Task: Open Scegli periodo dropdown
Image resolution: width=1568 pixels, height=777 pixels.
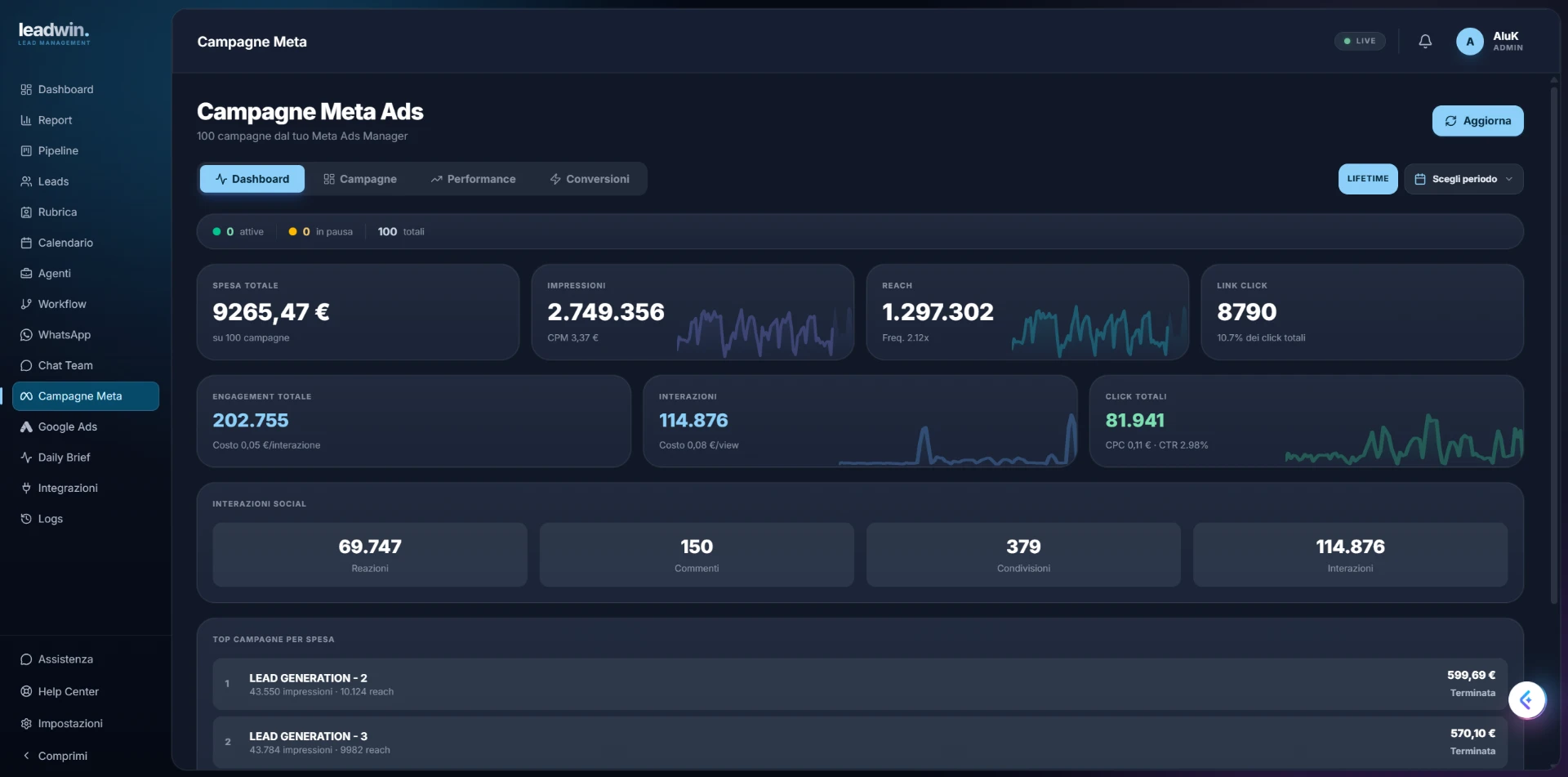Action: click(1463, 179)
